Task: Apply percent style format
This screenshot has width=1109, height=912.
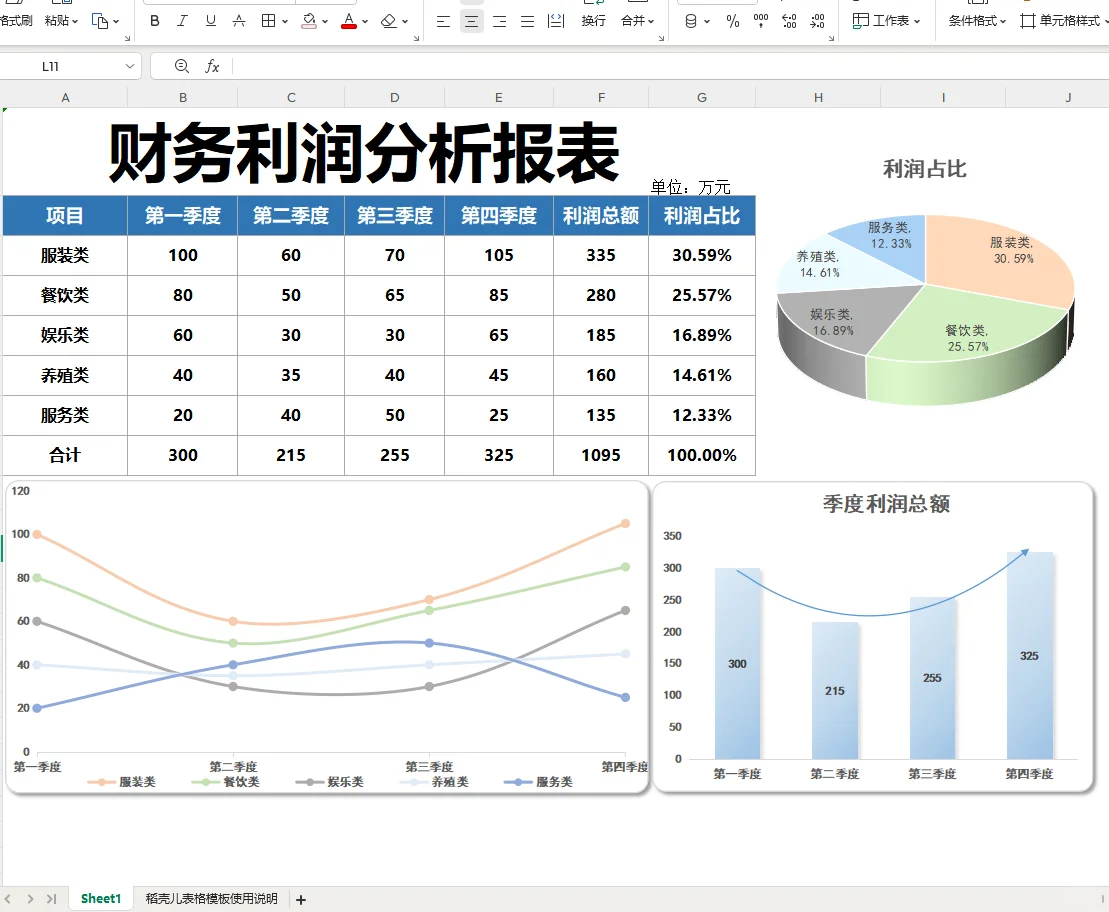Action: [x=733, y=21]
